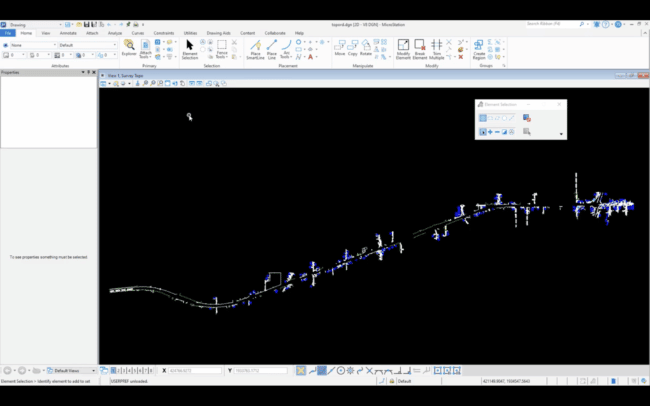Screen dimensions: 650x406
Task: Click the Y coordinate input field
Action: coord(261,370)
